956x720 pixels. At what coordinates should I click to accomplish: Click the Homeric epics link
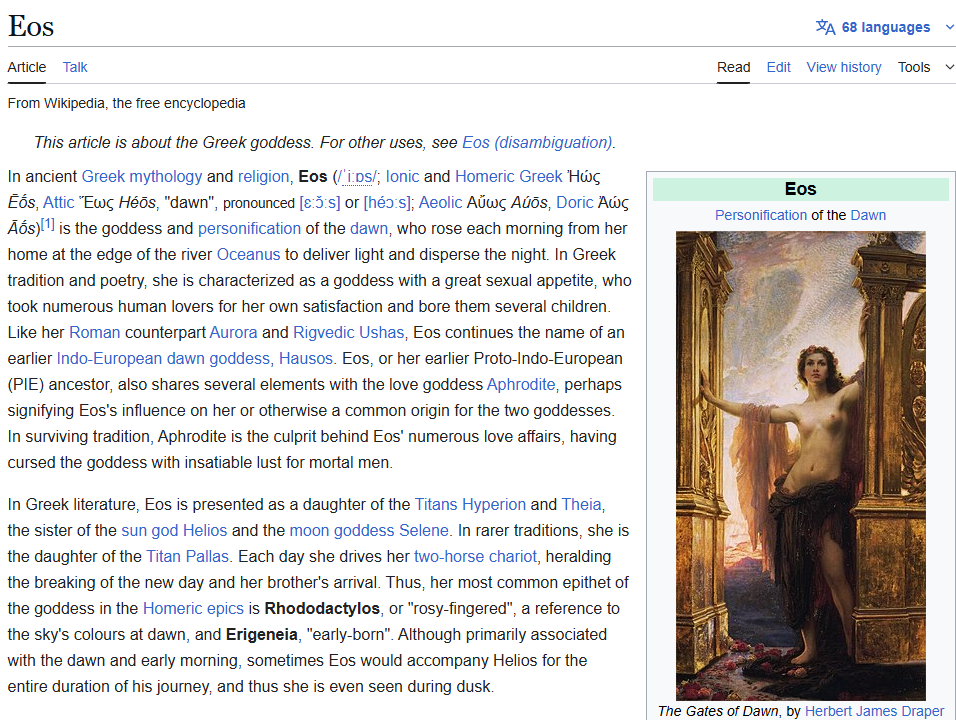pos(194,608)
